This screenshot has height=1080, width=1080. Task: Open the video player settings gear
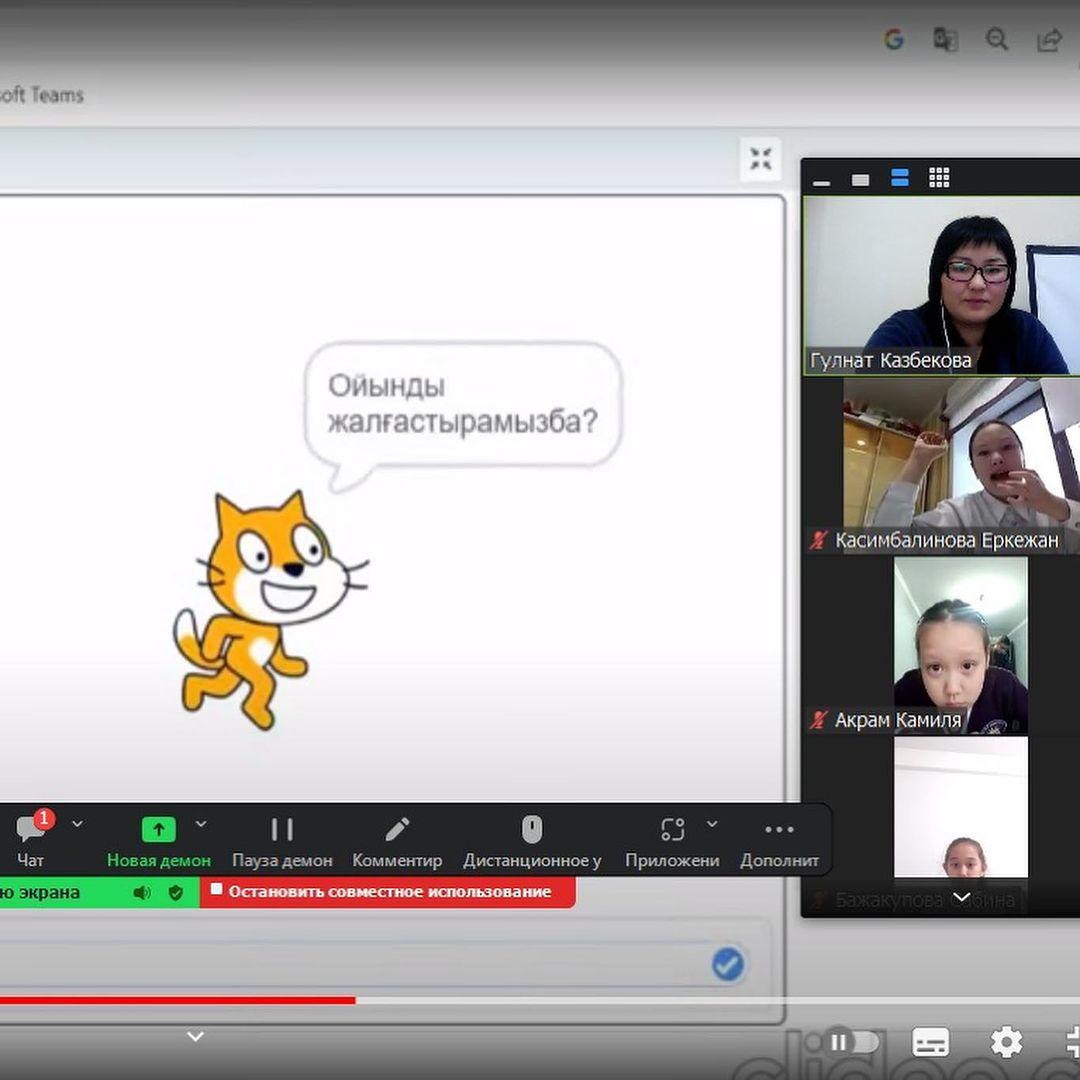click(1006, 1041)
